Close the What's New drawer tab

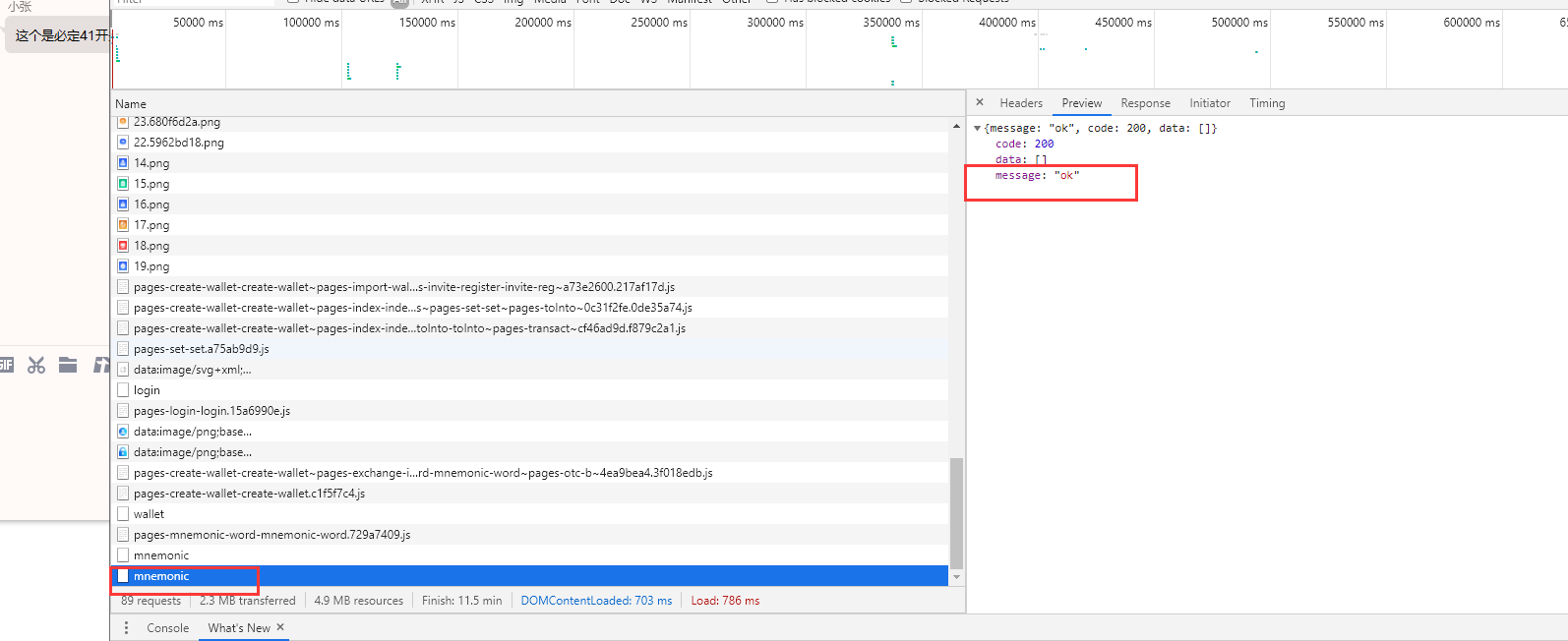pyautogui.click(x=280, y=627)
